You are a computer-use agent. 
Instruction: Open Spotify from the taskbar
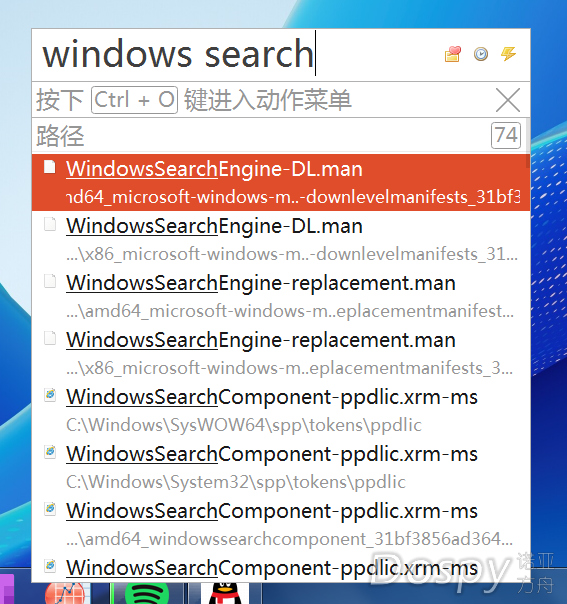click(x=147, y=594)
